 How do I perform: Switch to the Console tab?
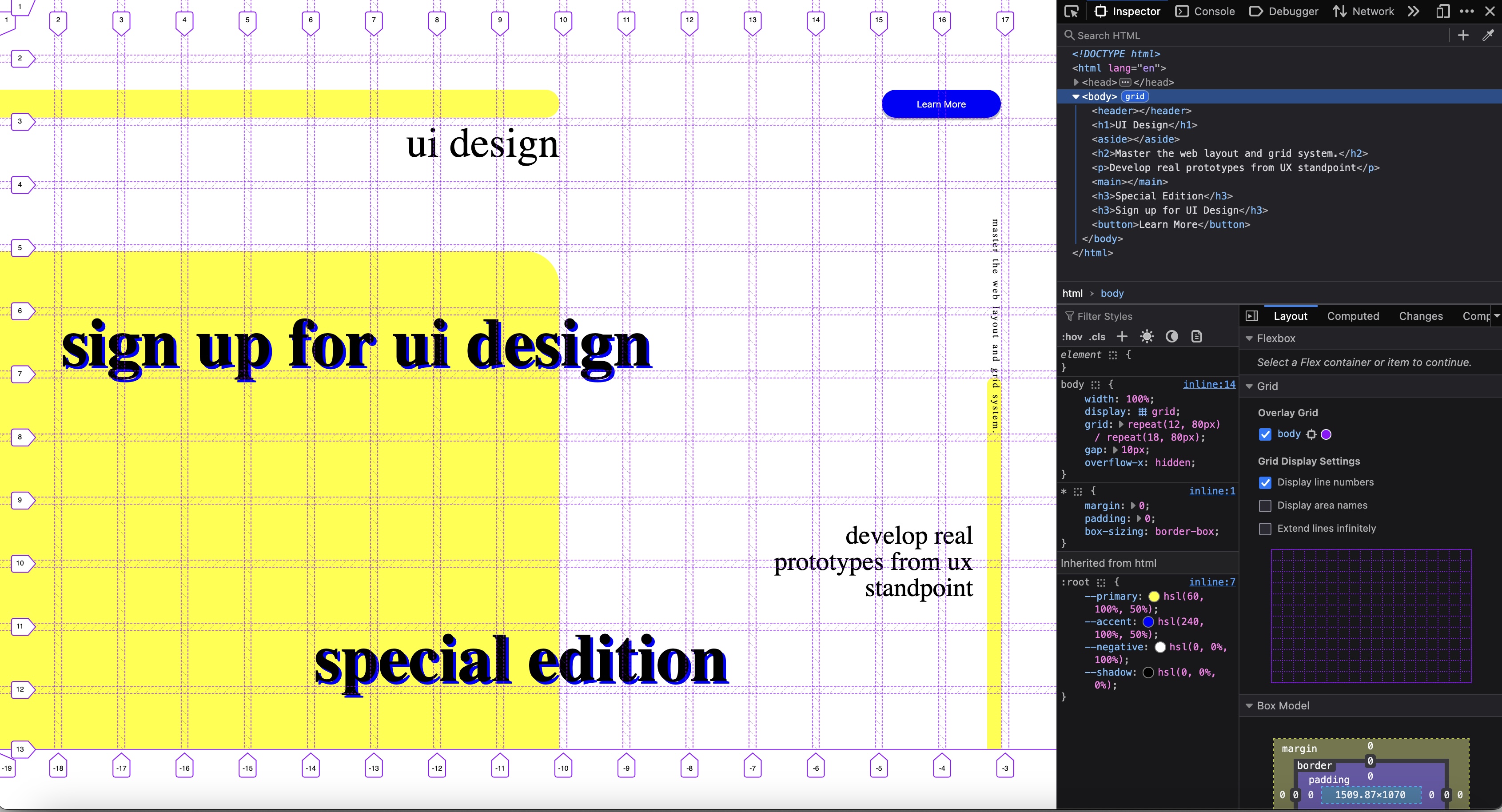[1214, 11]
